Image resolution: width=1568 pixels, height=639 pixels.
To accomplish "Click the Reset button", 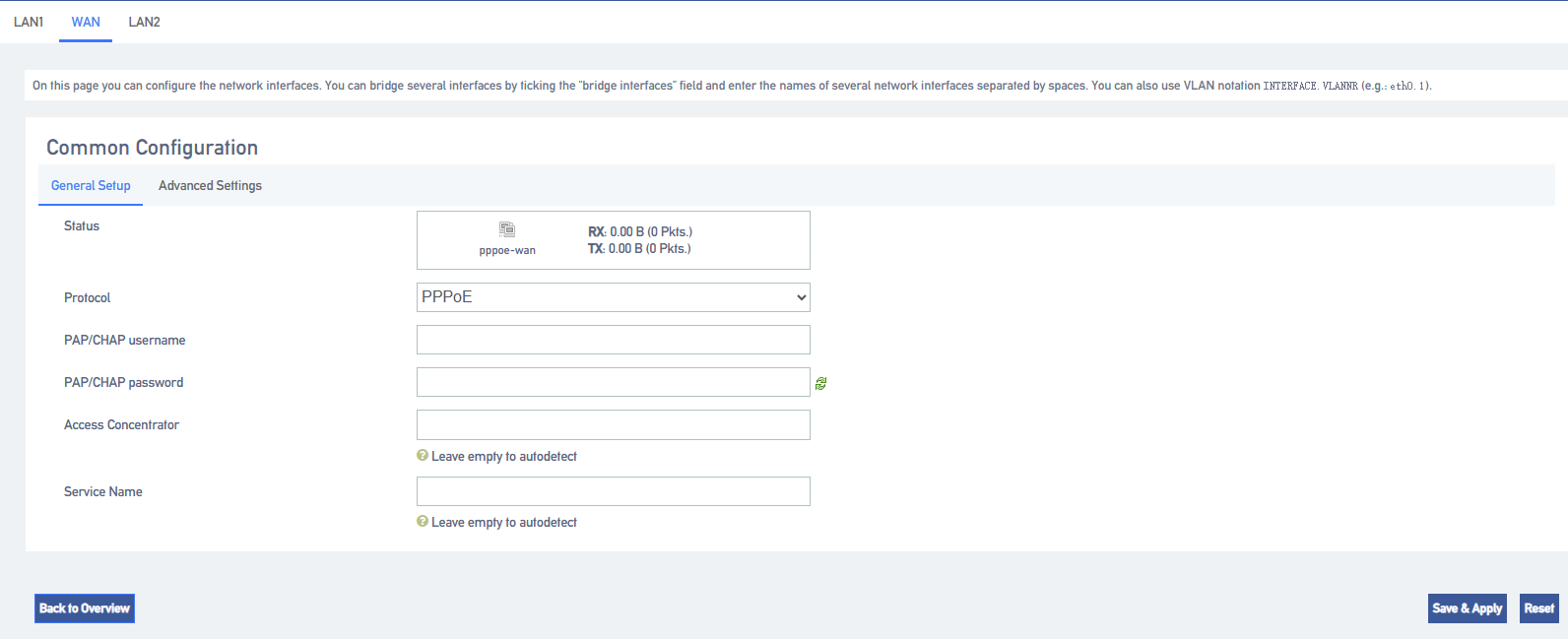I will point(1539,608).
